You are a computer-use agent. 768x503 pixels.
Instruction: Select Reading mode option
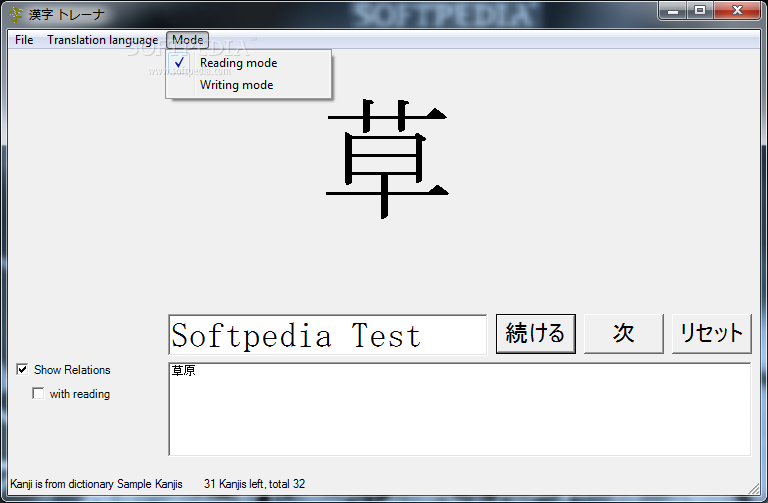pyautogui.click(x=248, y=63)
